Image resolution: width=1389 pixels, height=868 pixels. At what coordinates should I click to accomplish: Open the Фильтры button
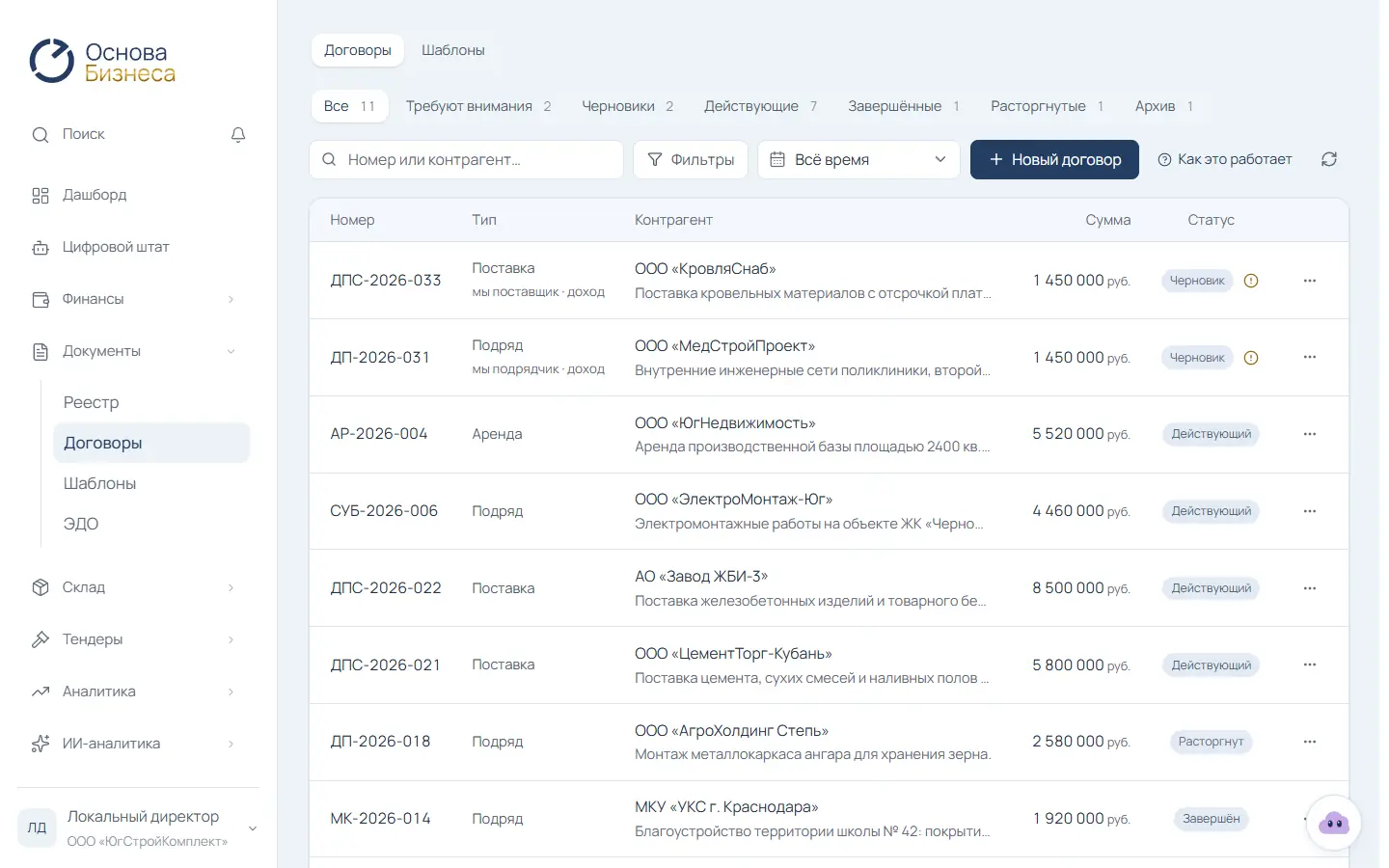click(x=691, y=159)
